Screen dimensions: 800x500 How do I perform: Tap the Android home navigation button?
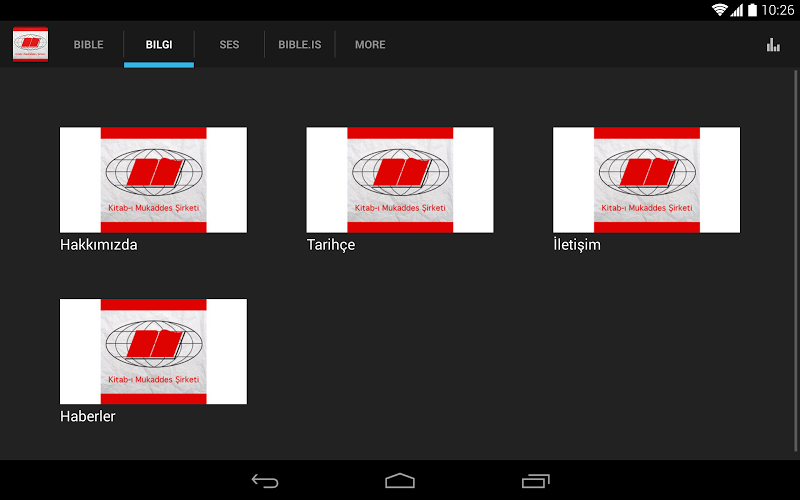pos(400,481)
